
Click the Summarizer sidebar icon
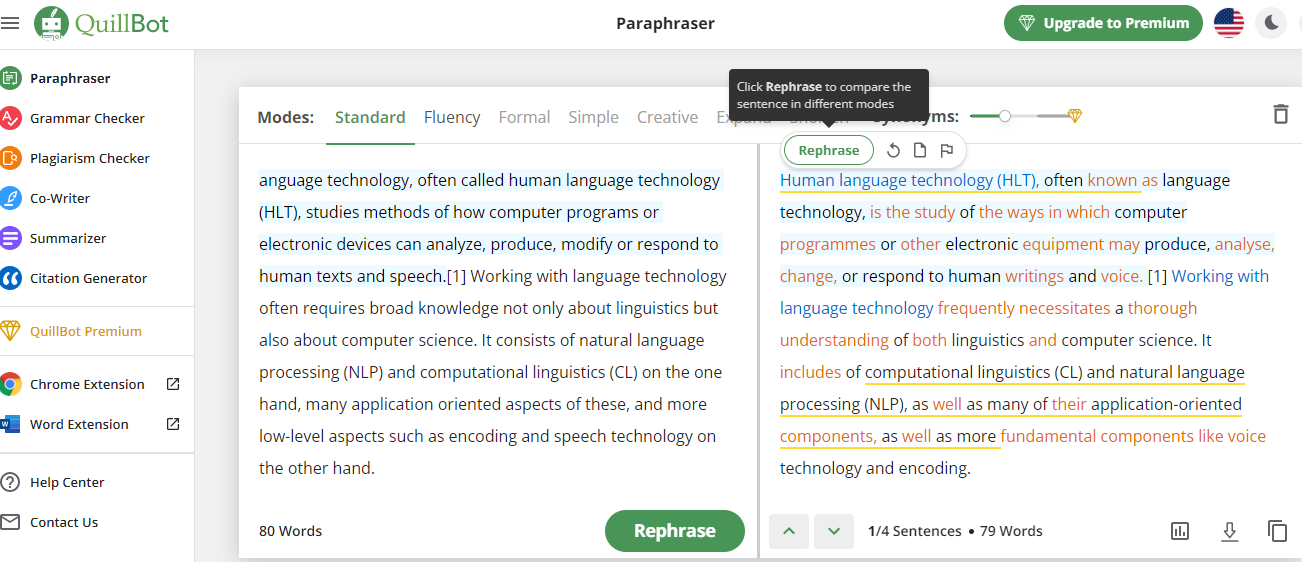(x=11, y=238)
